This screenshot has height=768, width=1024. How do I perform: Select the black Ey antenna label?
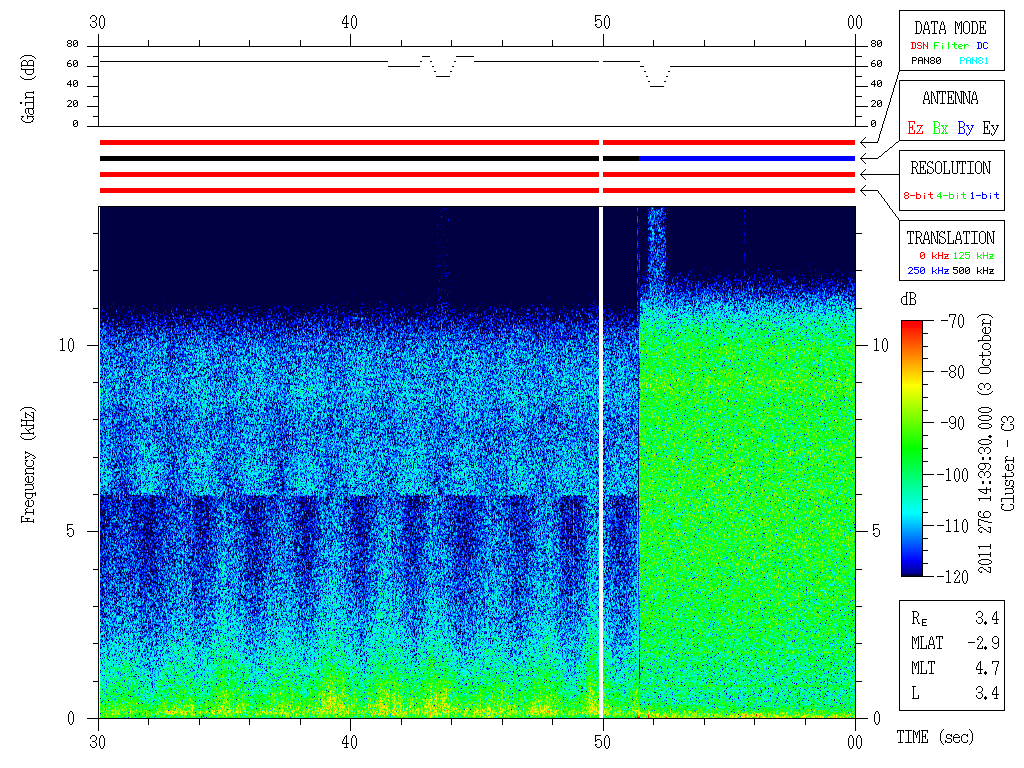click(x=991, y=128)
